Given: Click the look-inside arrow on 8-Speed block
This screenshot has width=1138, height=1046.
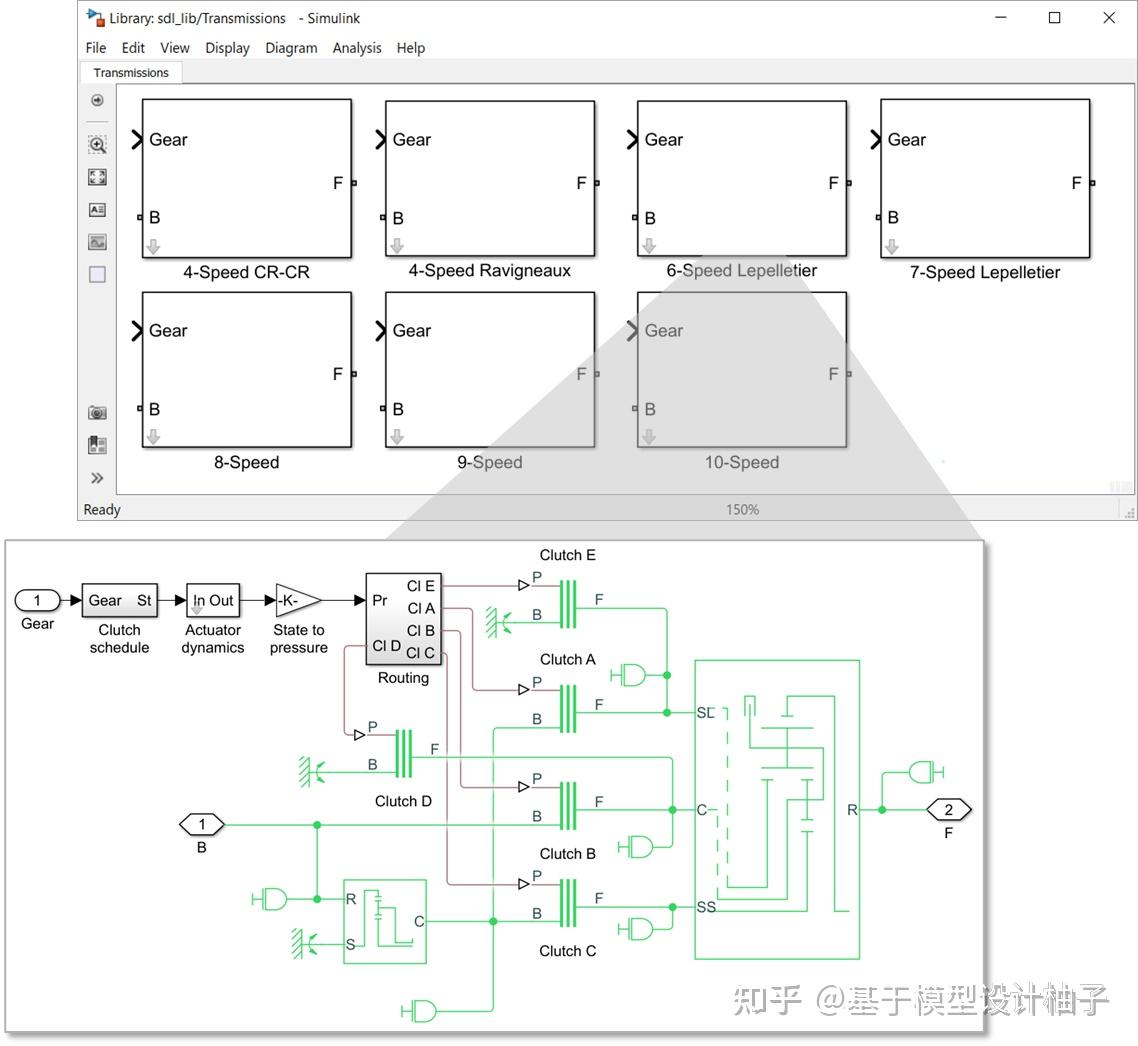Looking at the screenshot, I should [153, 435].
